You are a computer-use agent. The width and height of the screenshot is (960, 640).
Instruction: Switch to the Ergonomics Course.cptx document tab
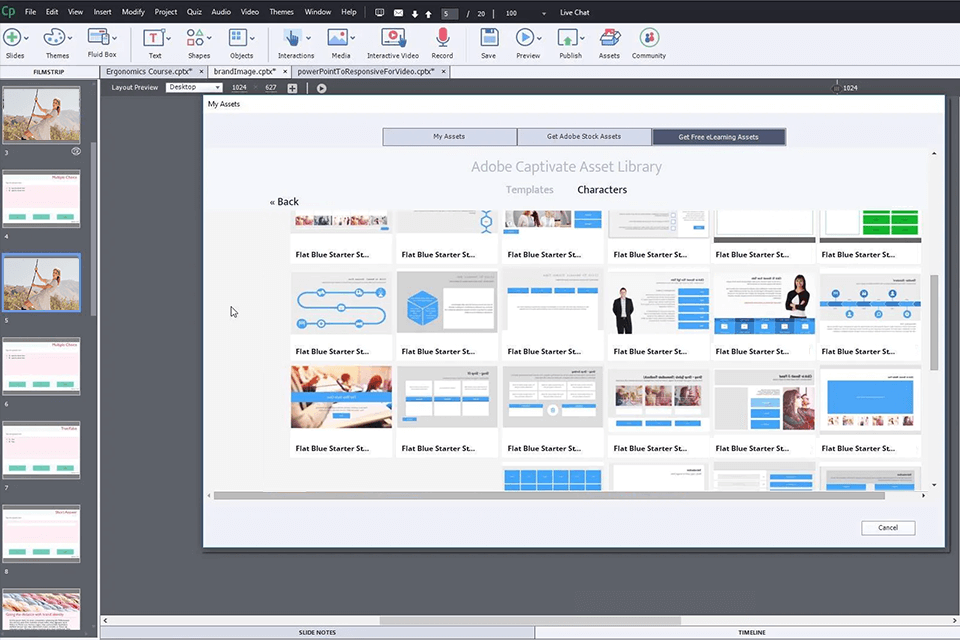tap(149, 72)
